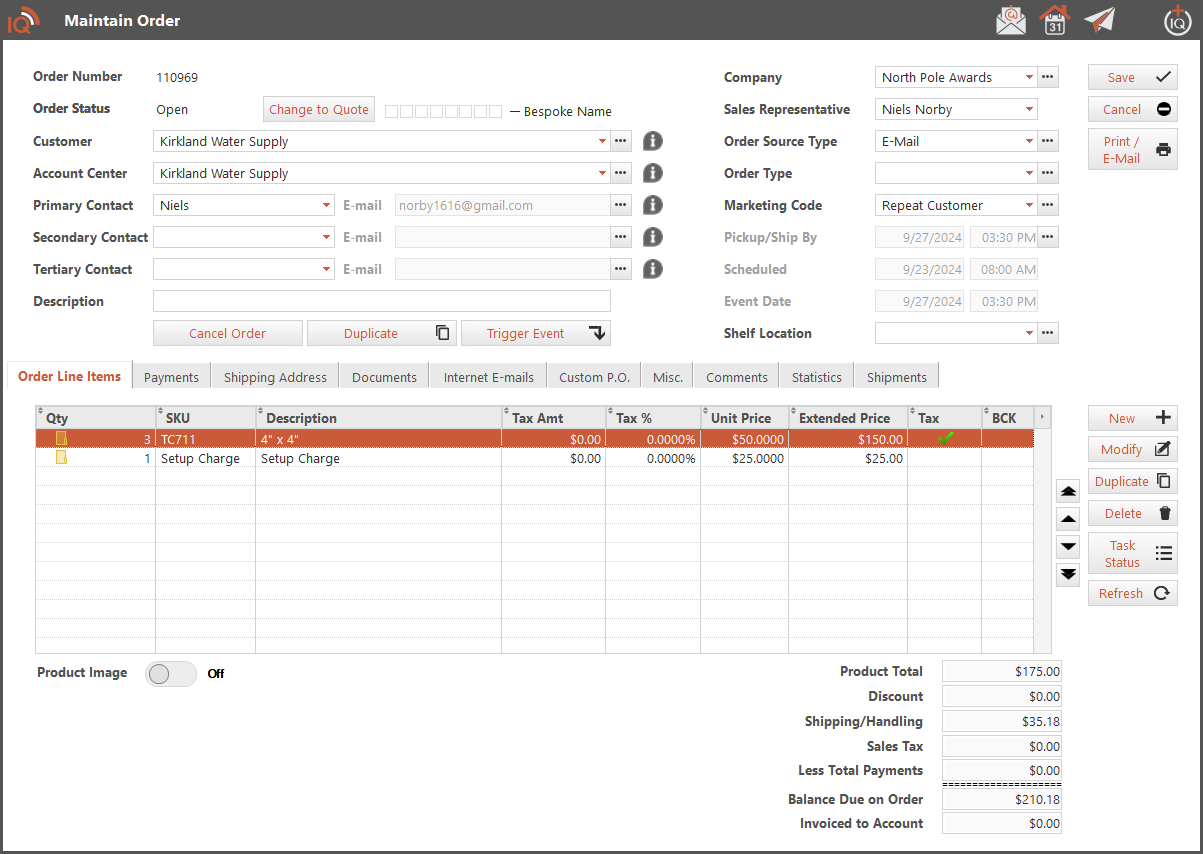This screenshot has width=1203, height=854.
Task: Open the calendar home icon
Action: [x=1055, y=20]
